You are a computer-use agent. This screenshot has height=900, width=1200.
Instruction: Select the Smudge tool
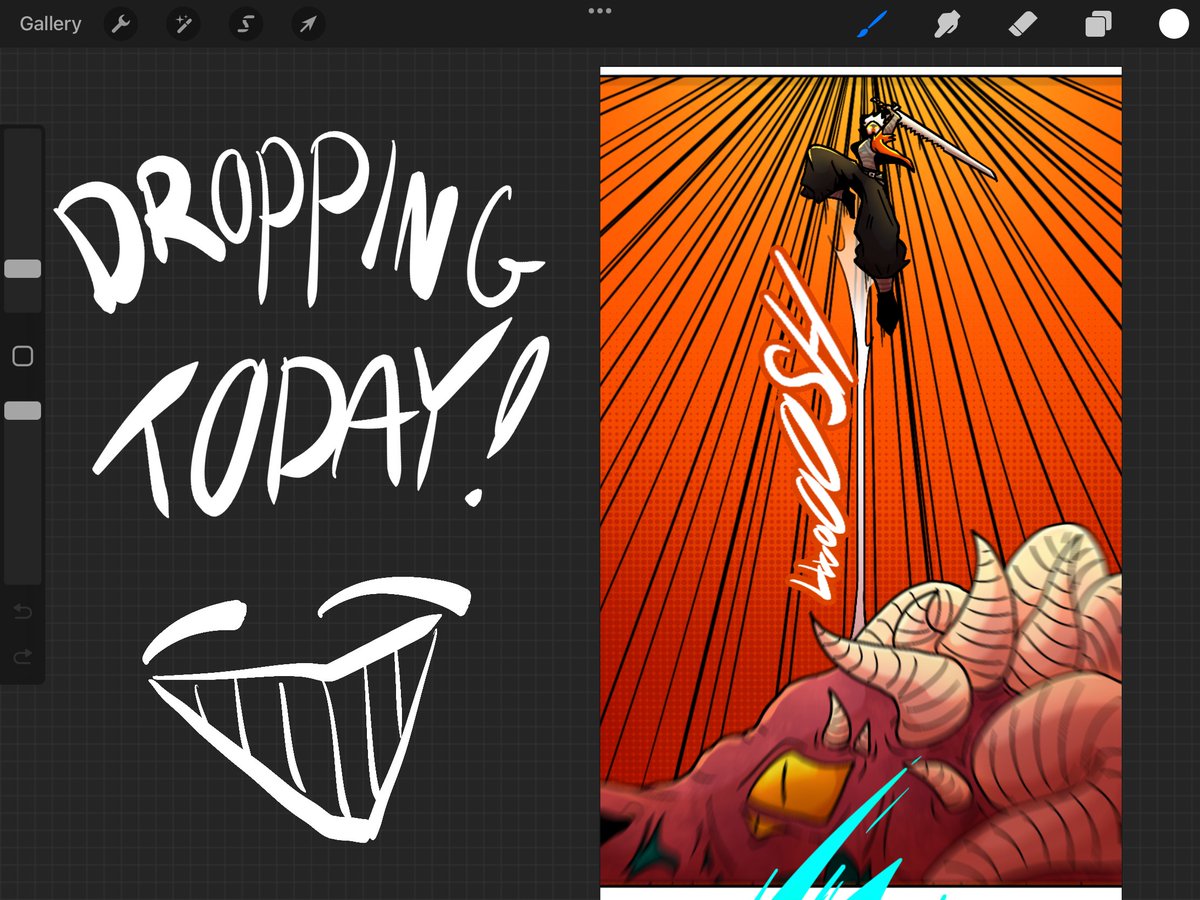[x=946, y=24]
